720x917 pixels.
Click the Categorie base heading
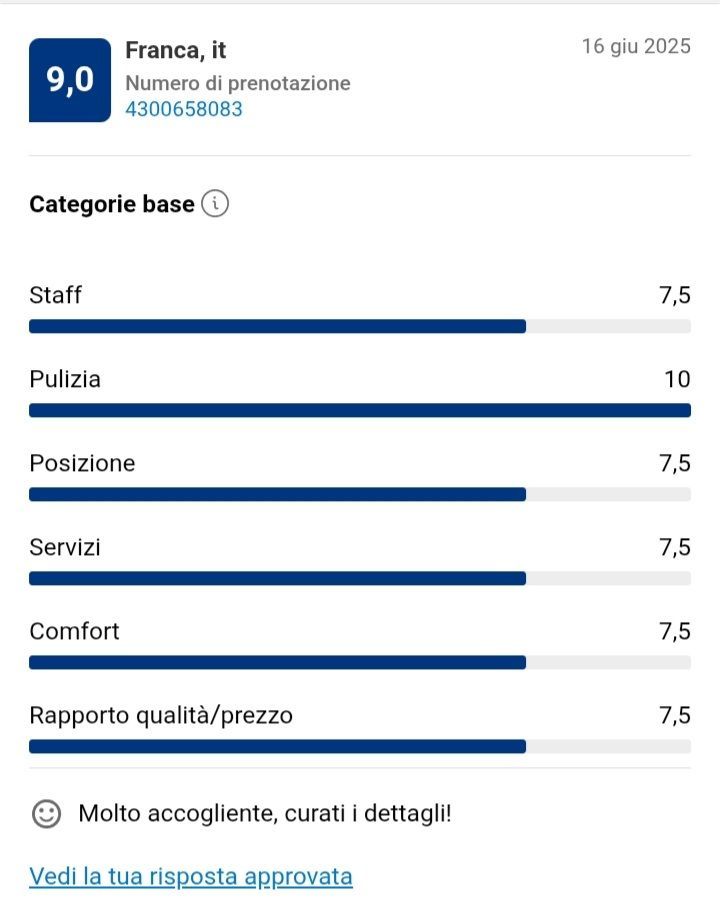[x=112, y=205]
